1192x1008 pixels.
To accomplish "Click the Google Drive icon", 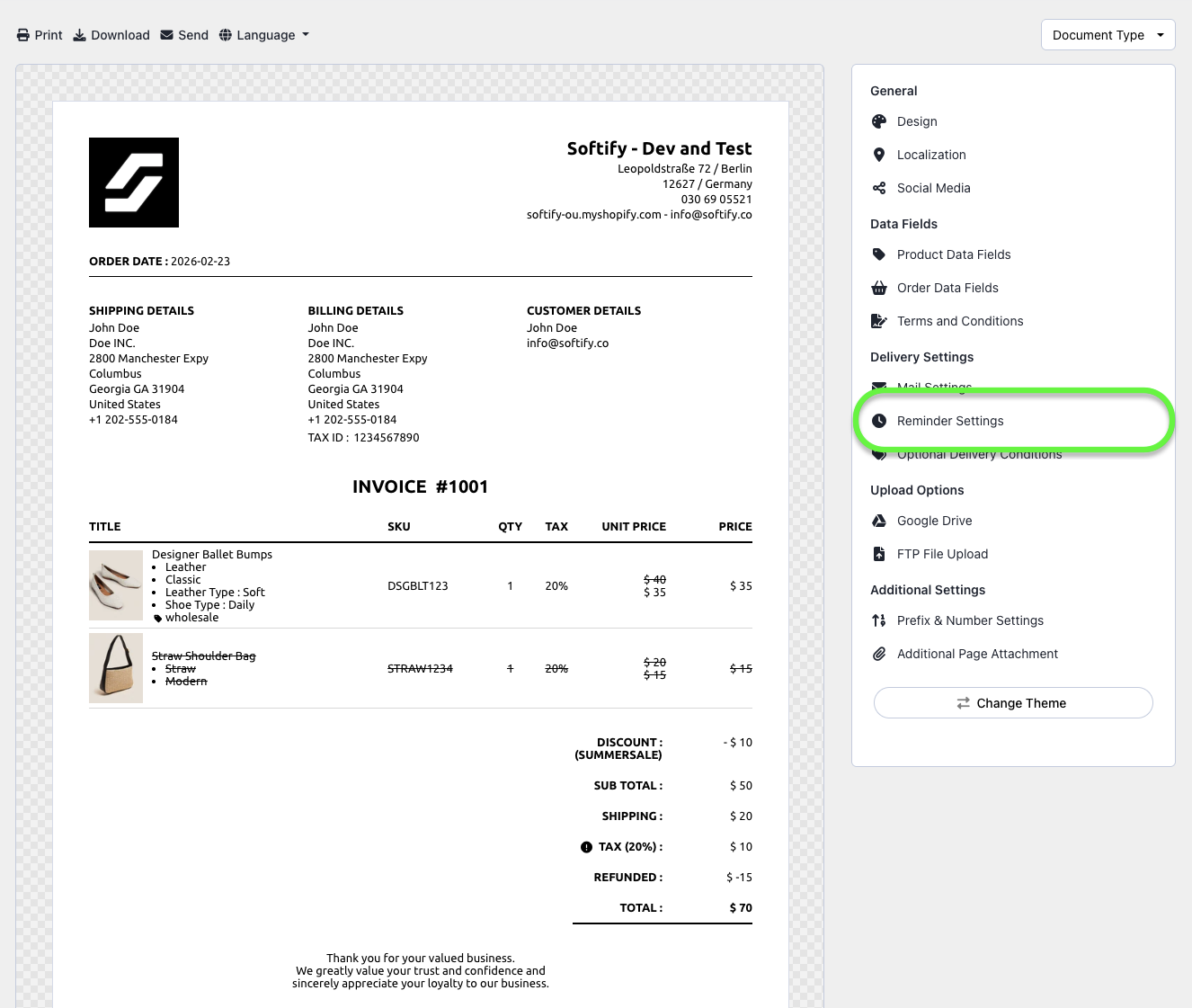I will (x=879, y=521).
